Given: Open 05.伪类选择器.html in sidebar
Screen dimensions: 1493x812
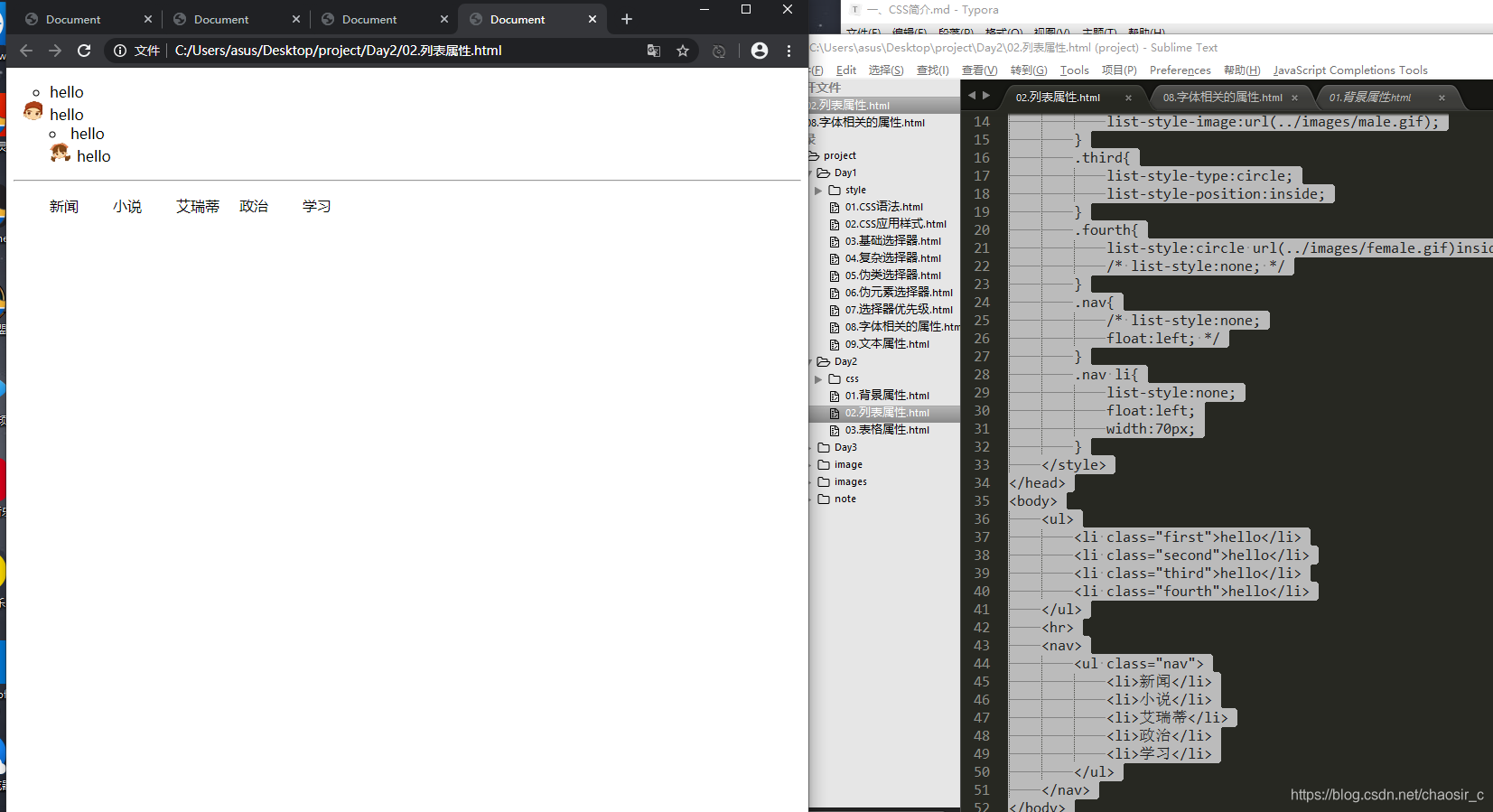Looking at the screenshot, I should tap(892, 276).
